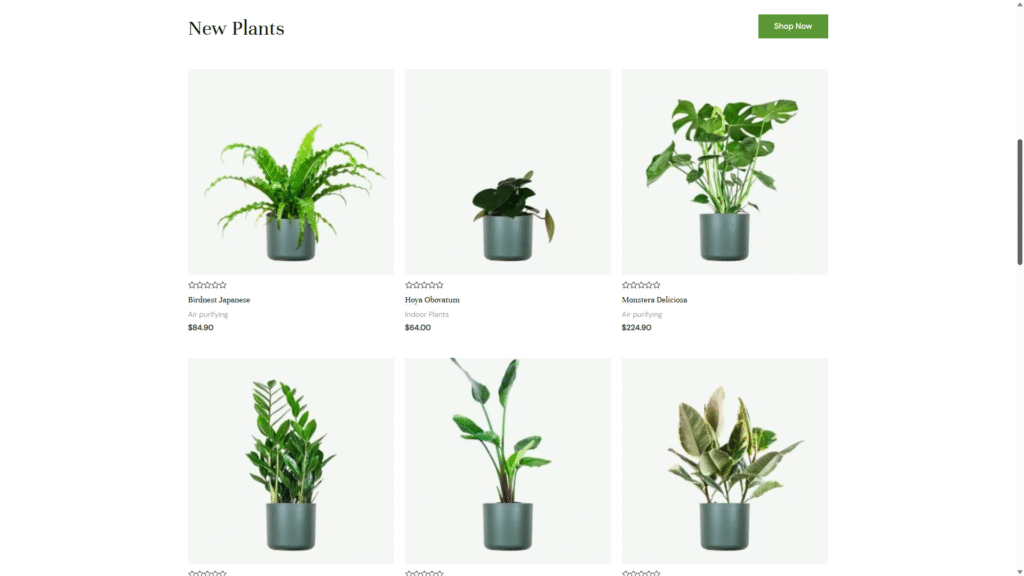Click the scrollbar down arrow
The height and width of the screenshot is (576, 1024).
click(1019, 572)
